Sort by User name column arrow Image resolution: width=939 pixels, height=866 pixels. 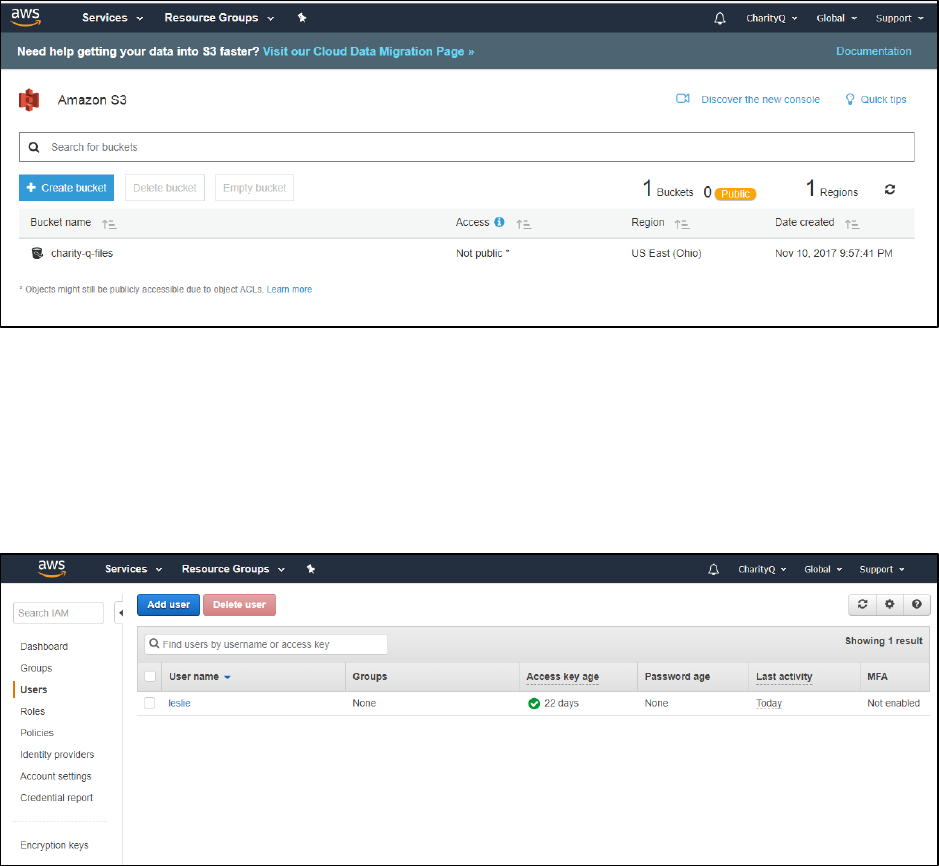(x=228, y=677)
